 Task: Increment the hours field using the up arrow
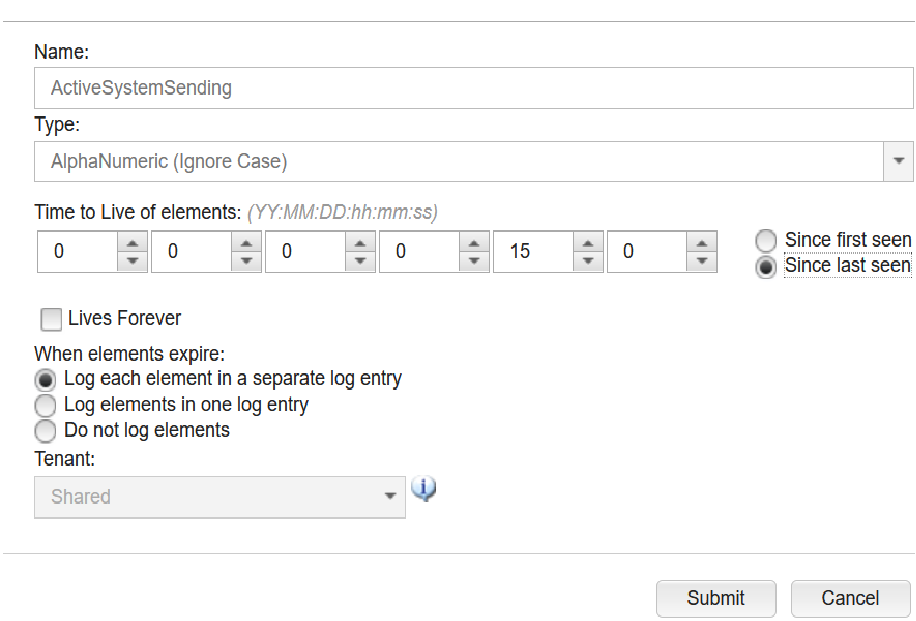474,245
